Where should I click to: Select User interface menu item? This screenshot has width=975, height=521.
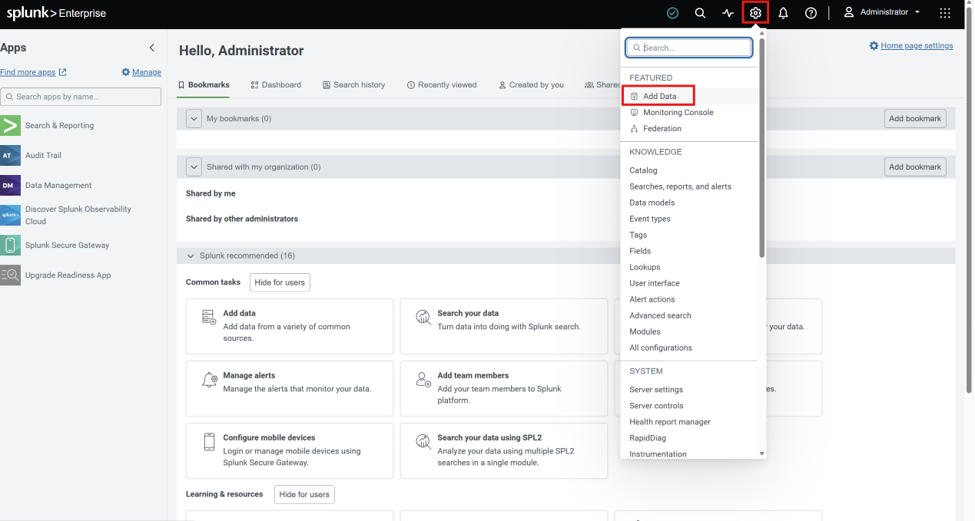(654, 284)
